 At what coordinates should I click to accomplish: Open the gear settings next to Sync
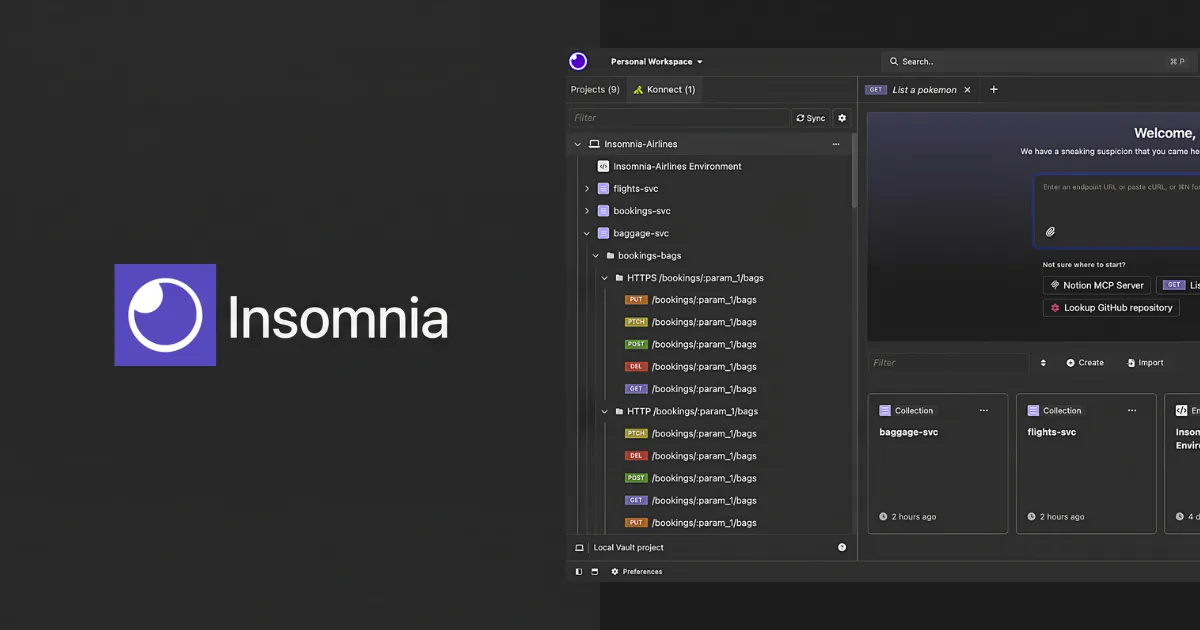click(842, 118)
